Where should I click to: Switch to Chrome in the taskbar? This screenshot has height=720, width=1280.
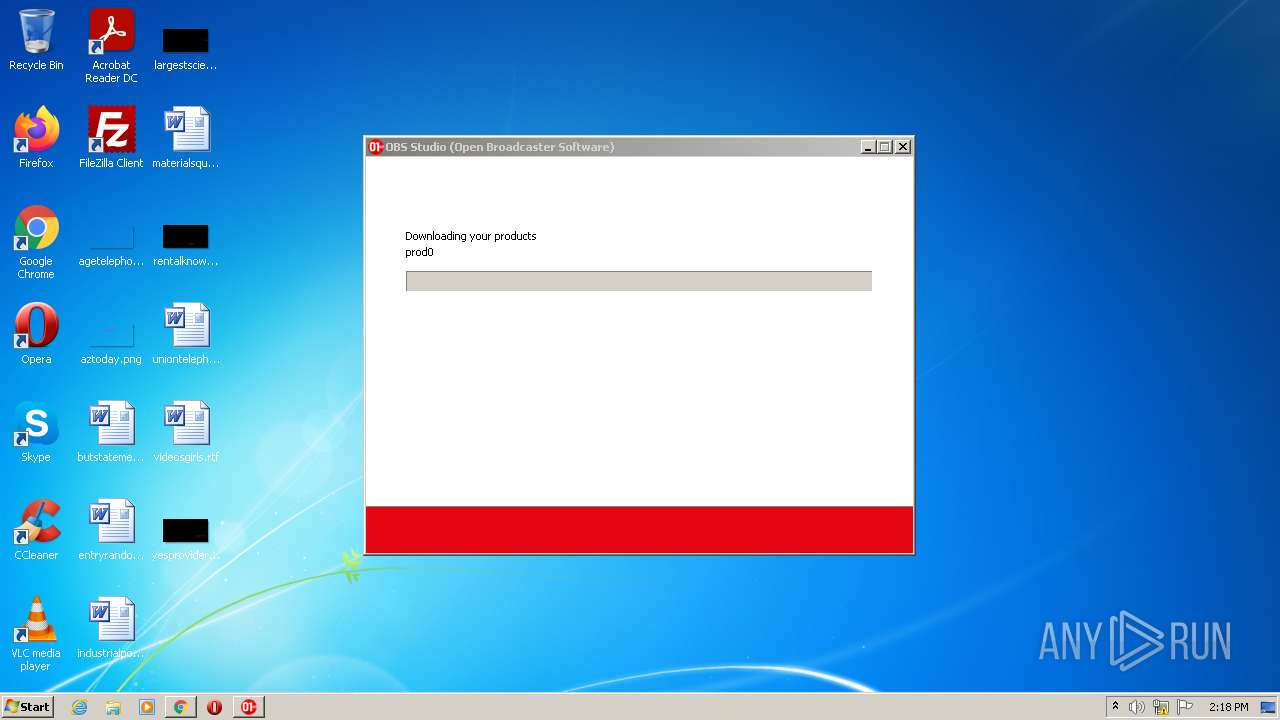coord(181,707)
